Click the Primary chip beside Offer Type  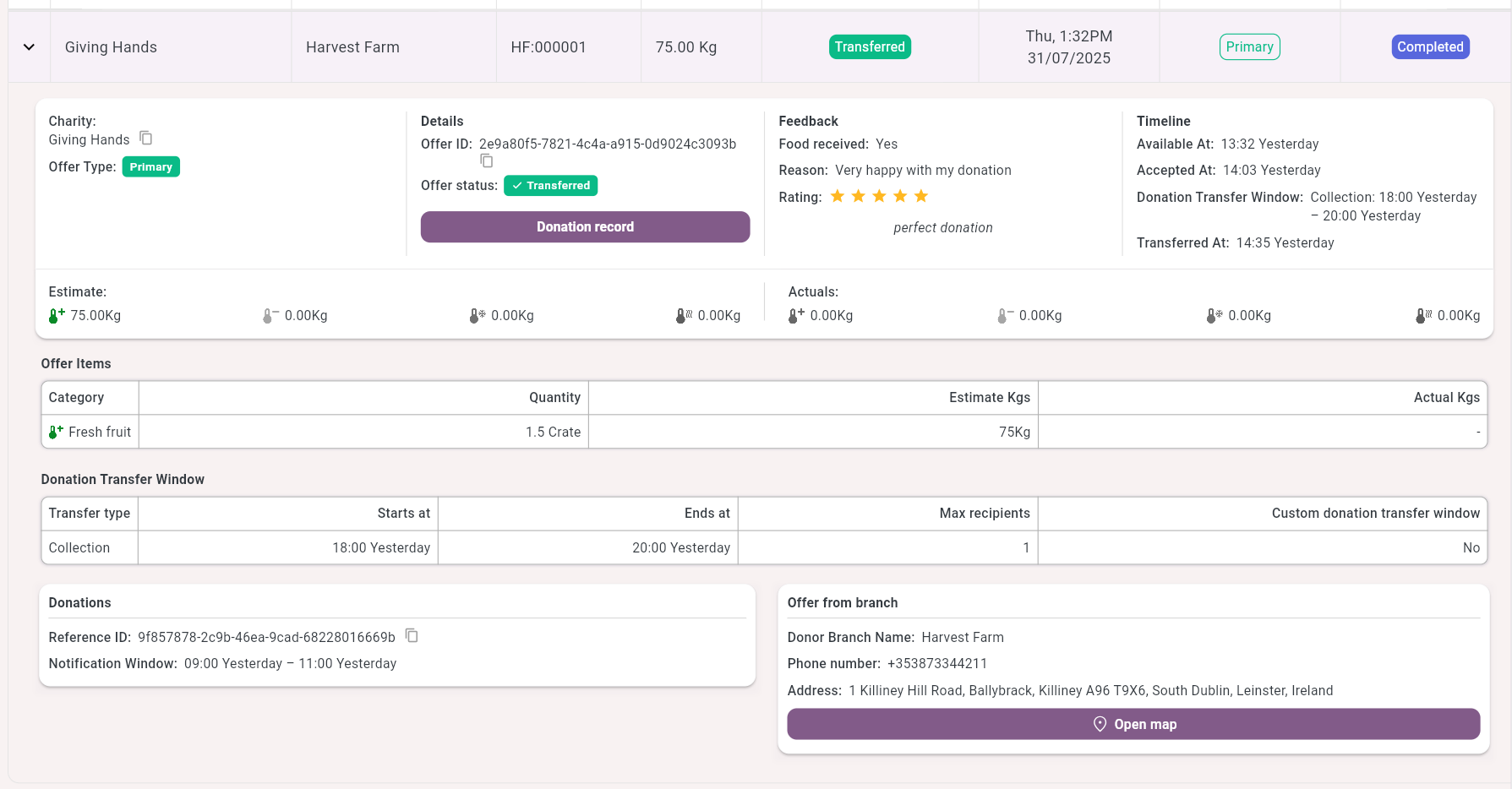tap(150, 167)
